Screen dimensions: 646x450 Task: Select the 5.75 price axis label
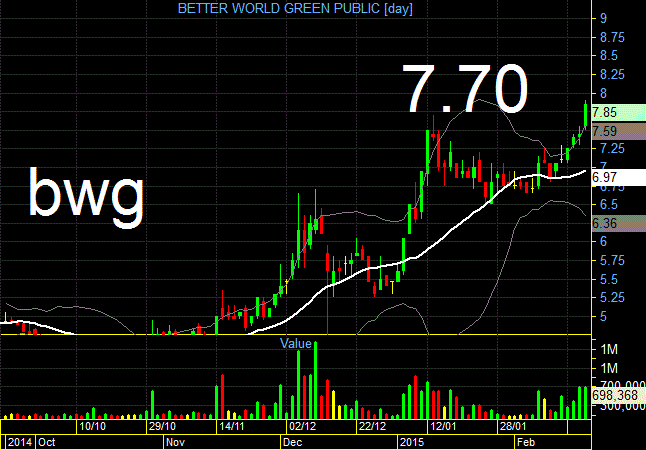(612, 260)
